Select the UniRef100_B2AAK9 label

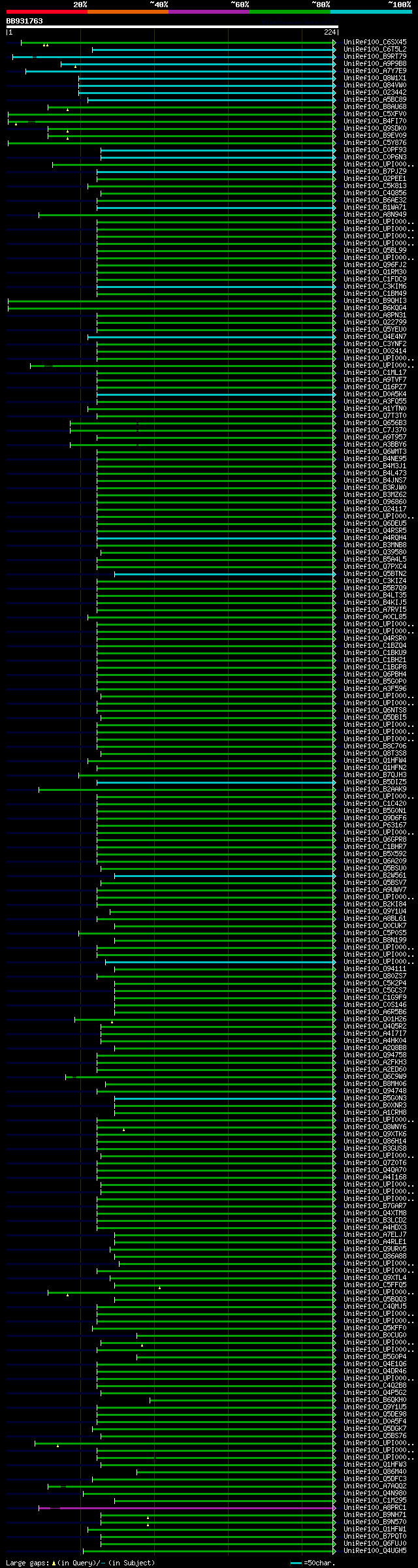point(375,790)
